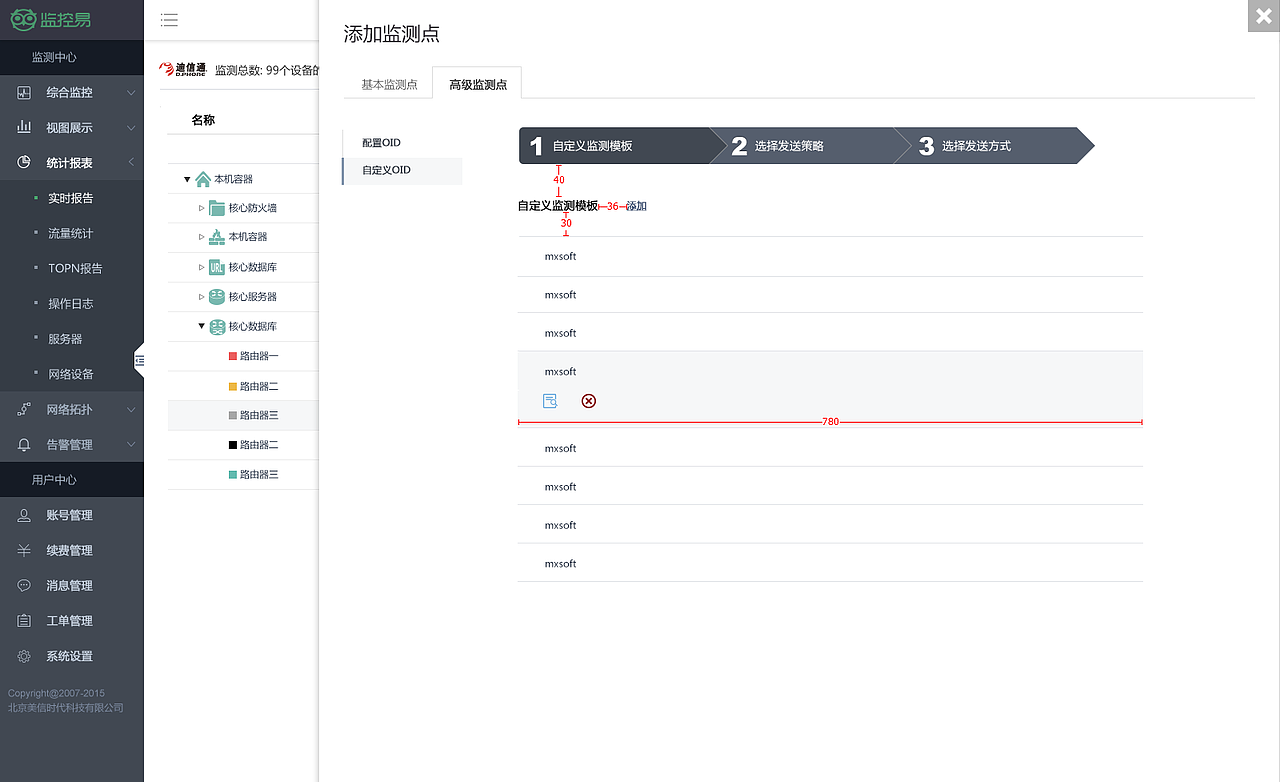Go to step 3 选择发送方式

(995, 146)
